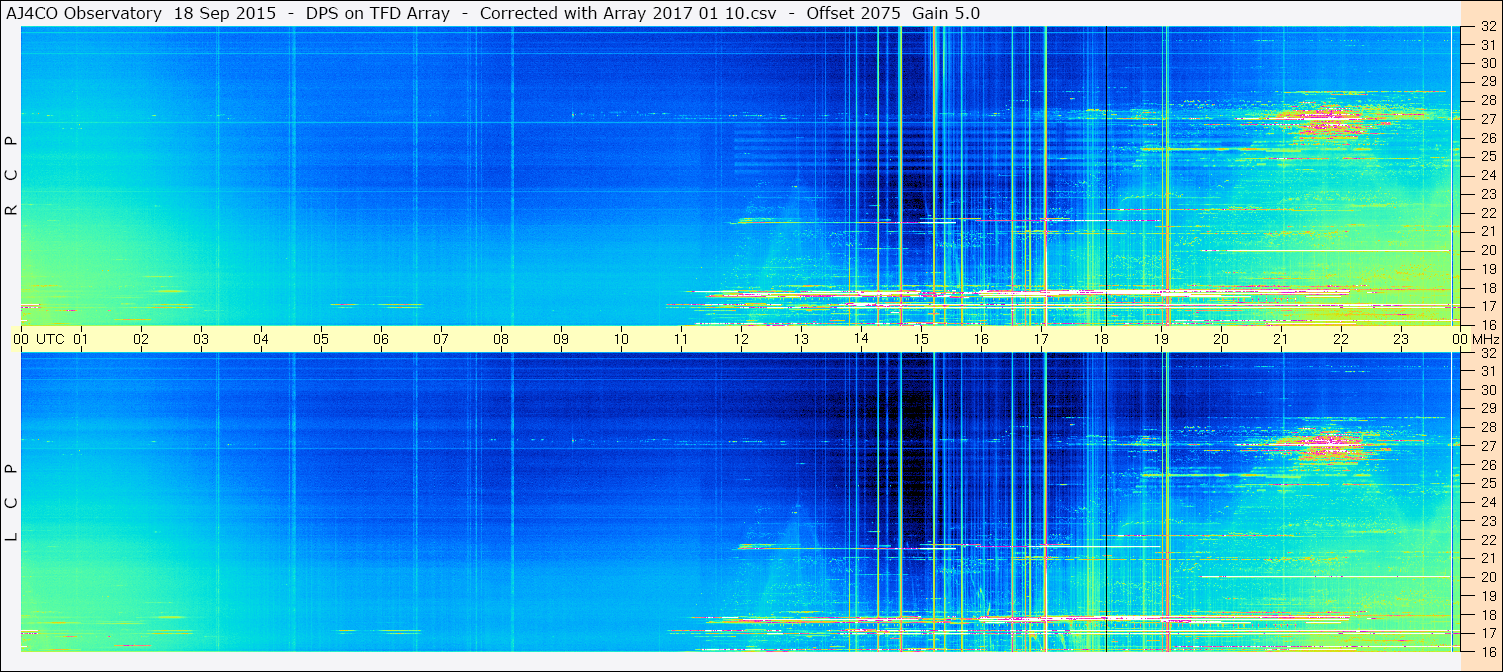Click the 31 MHz tick in LCP panel
The image size is (1503, 672).
(x=1488, y=372)
